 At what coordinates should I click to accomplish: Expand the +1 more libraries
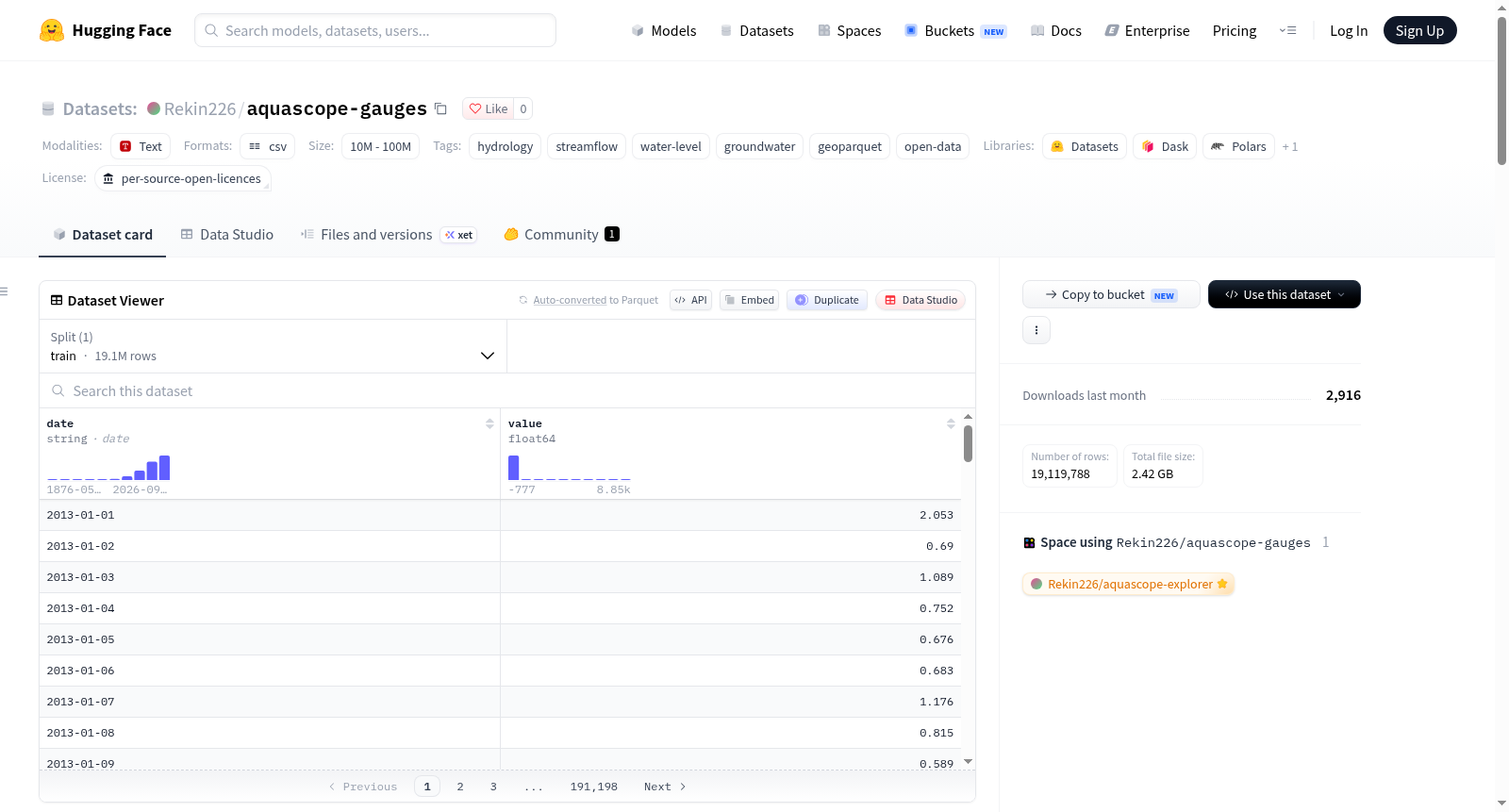click(x=1290, y=146)
